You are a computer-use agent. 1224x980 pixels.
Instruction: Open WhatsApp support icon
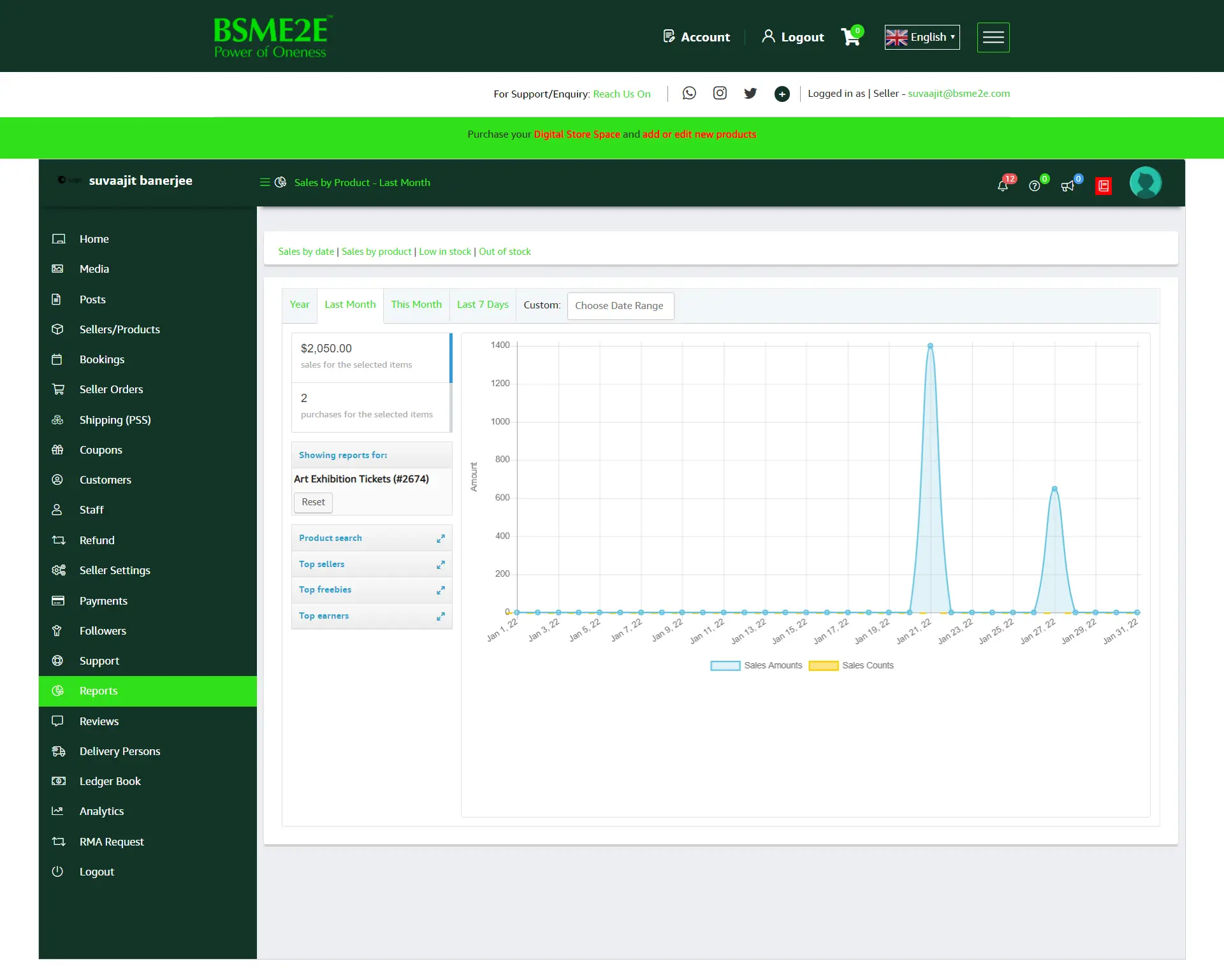689,94
